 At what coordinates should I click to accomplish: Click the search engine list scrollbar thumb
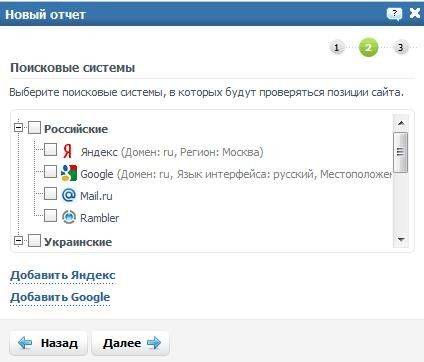(401, 152)
